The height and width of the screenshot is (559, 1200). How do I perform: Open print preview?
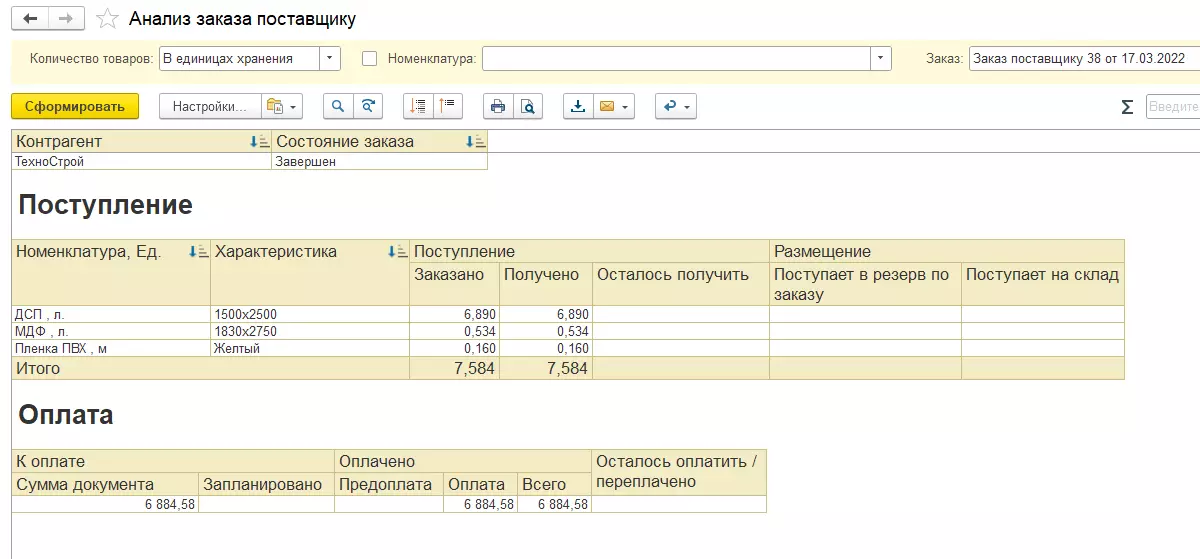coord(527,106)
